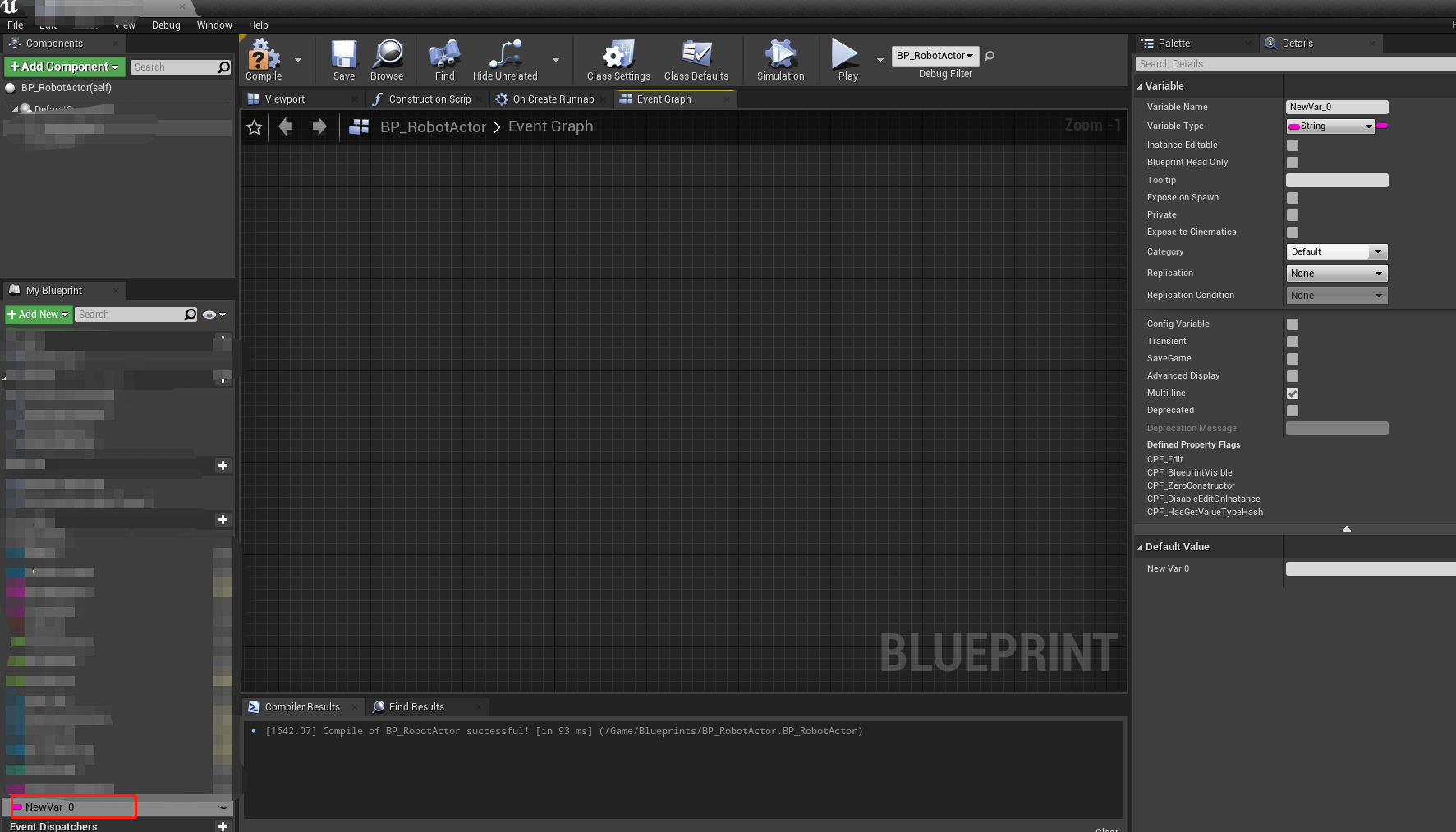This screenshot has width=1456, height=832.
Task: Enable Blueprint Read Only
Action: pyautogui.click(x=1293, y=163)
